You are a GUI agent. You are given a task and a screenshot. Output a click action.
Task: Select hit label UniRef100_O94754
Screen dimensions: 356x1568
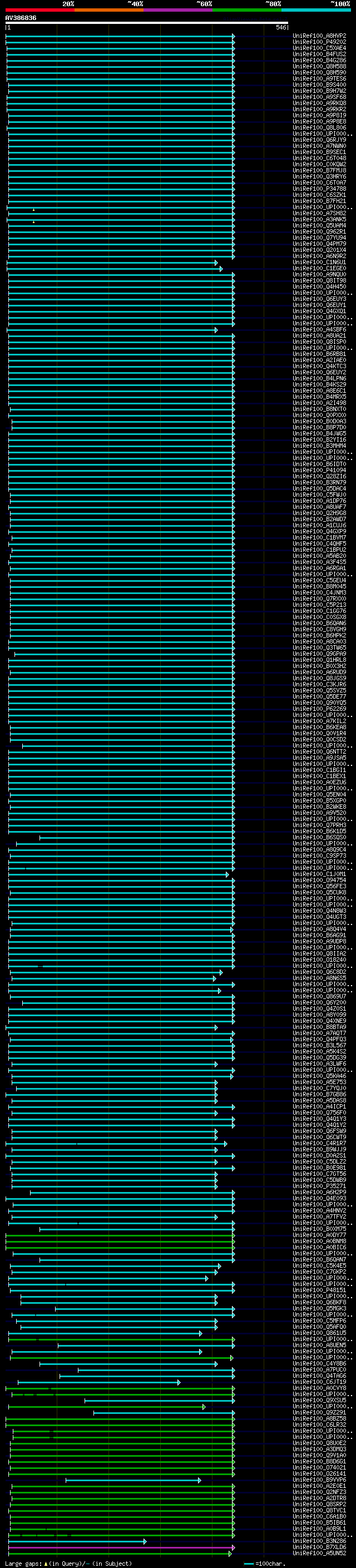pyautogui.click(x=319, y=880)
